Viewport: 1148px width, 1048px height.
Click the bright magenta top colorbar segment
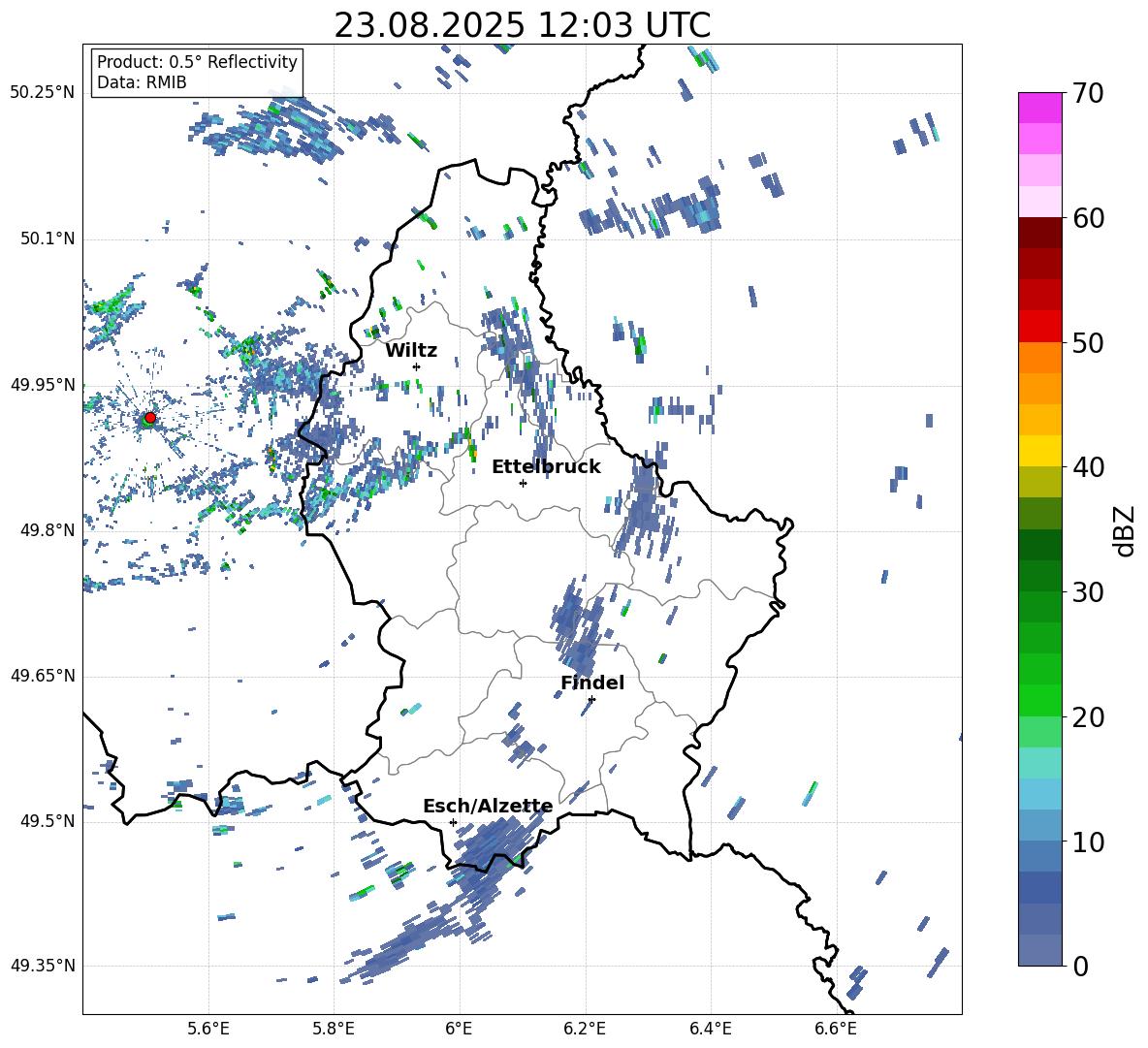coord(1039,108)
